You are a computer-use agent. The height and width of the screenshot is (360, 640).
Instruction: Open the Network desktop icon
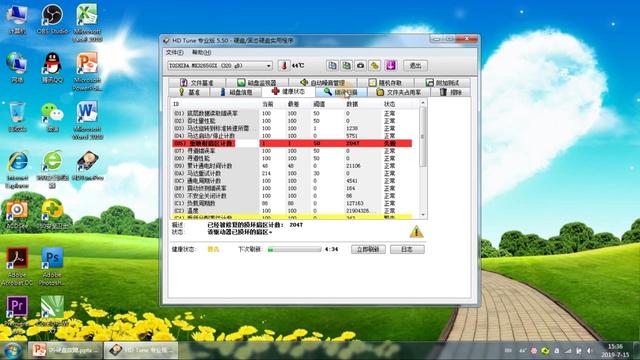tap(17, 68)
